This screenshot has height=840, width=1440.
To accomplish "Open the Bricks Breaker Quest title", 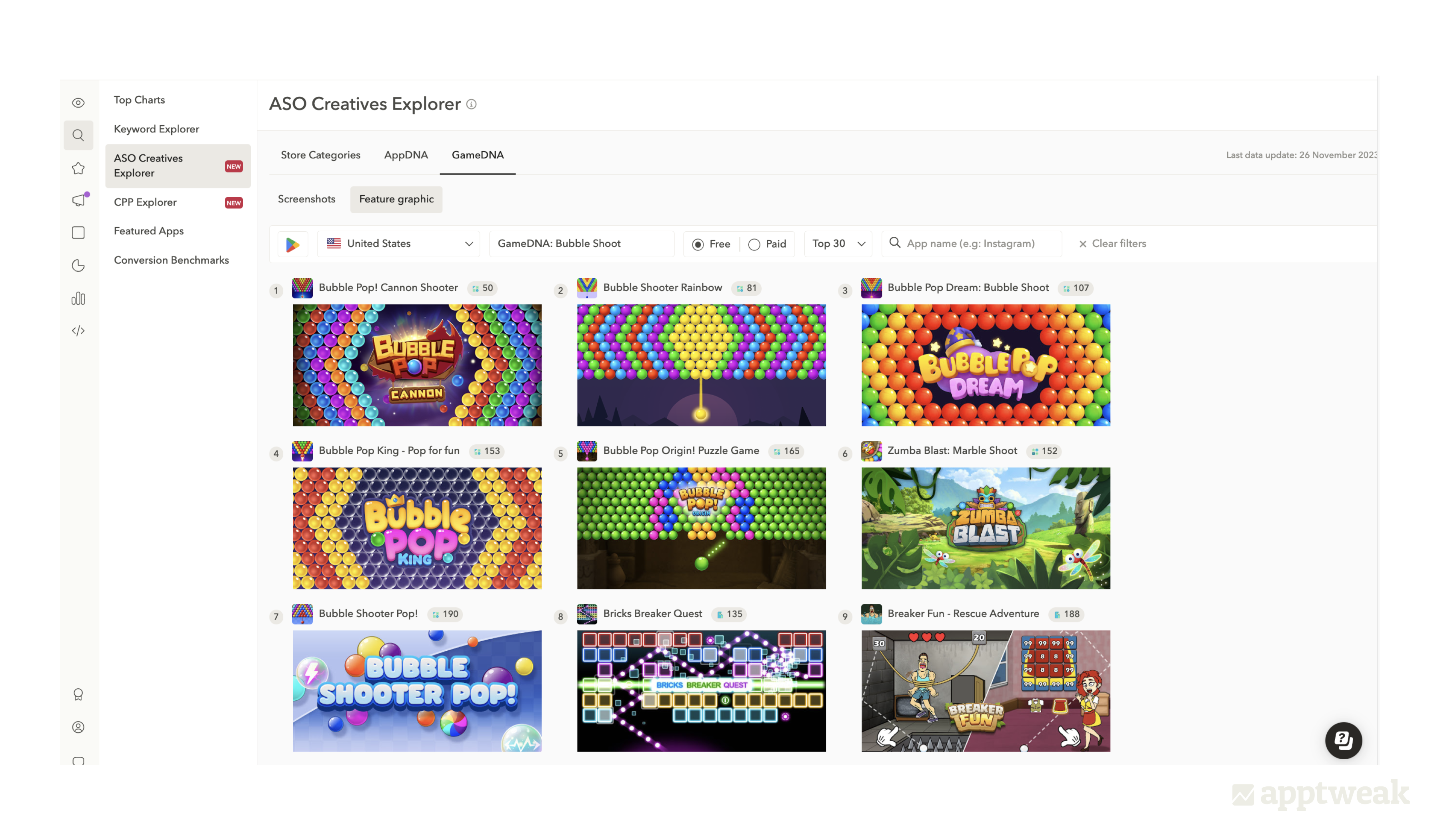I will click(x=652, y=613).
